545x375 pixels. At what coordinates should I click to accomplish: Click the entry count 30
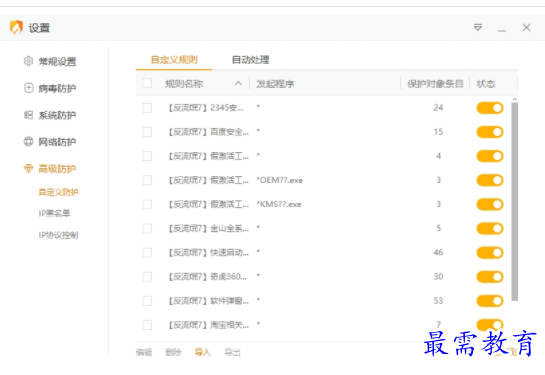(x=438, y=277)
